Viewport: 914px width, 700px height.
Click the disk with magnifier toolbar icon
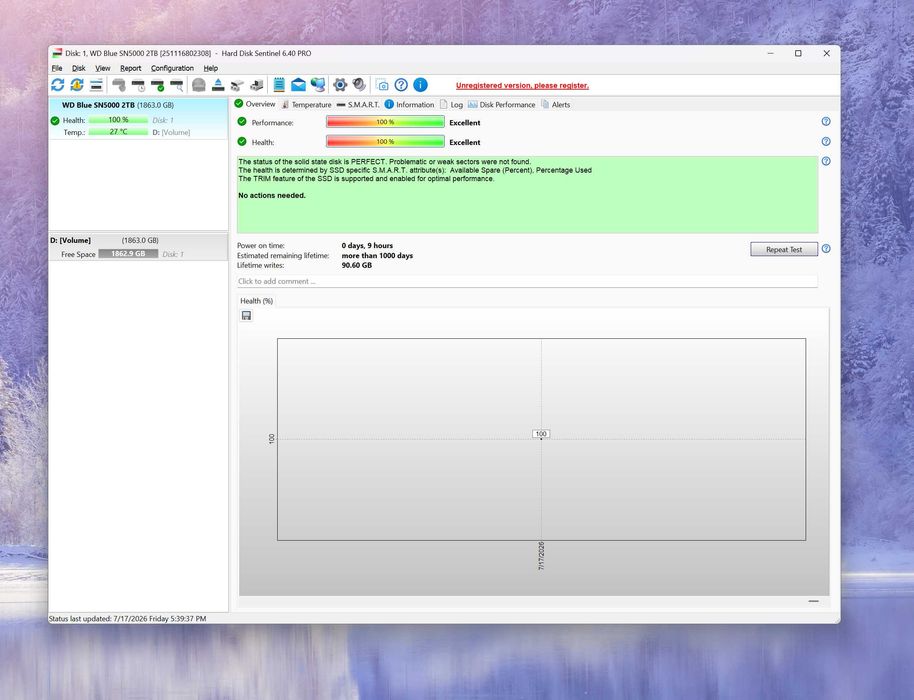[177, 85]
